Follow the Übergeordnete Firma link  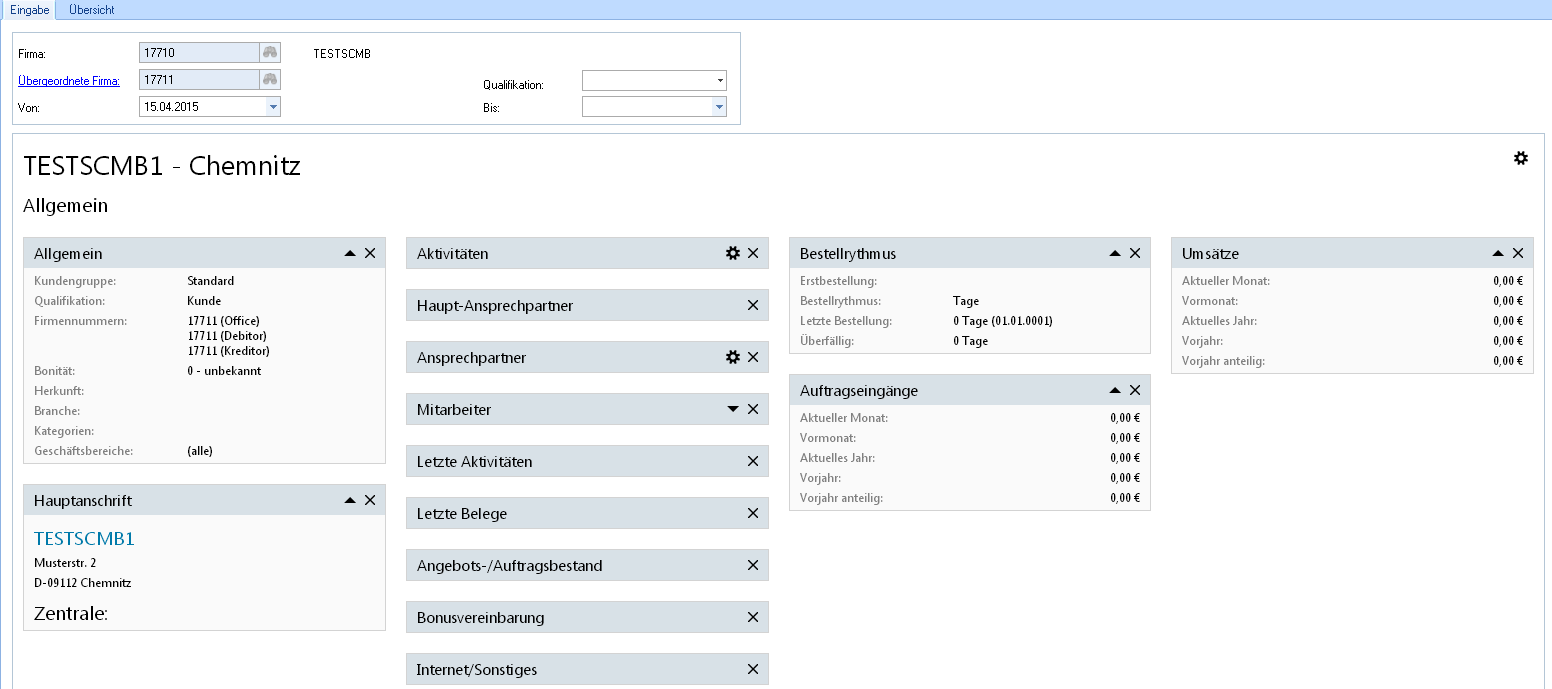69,81
